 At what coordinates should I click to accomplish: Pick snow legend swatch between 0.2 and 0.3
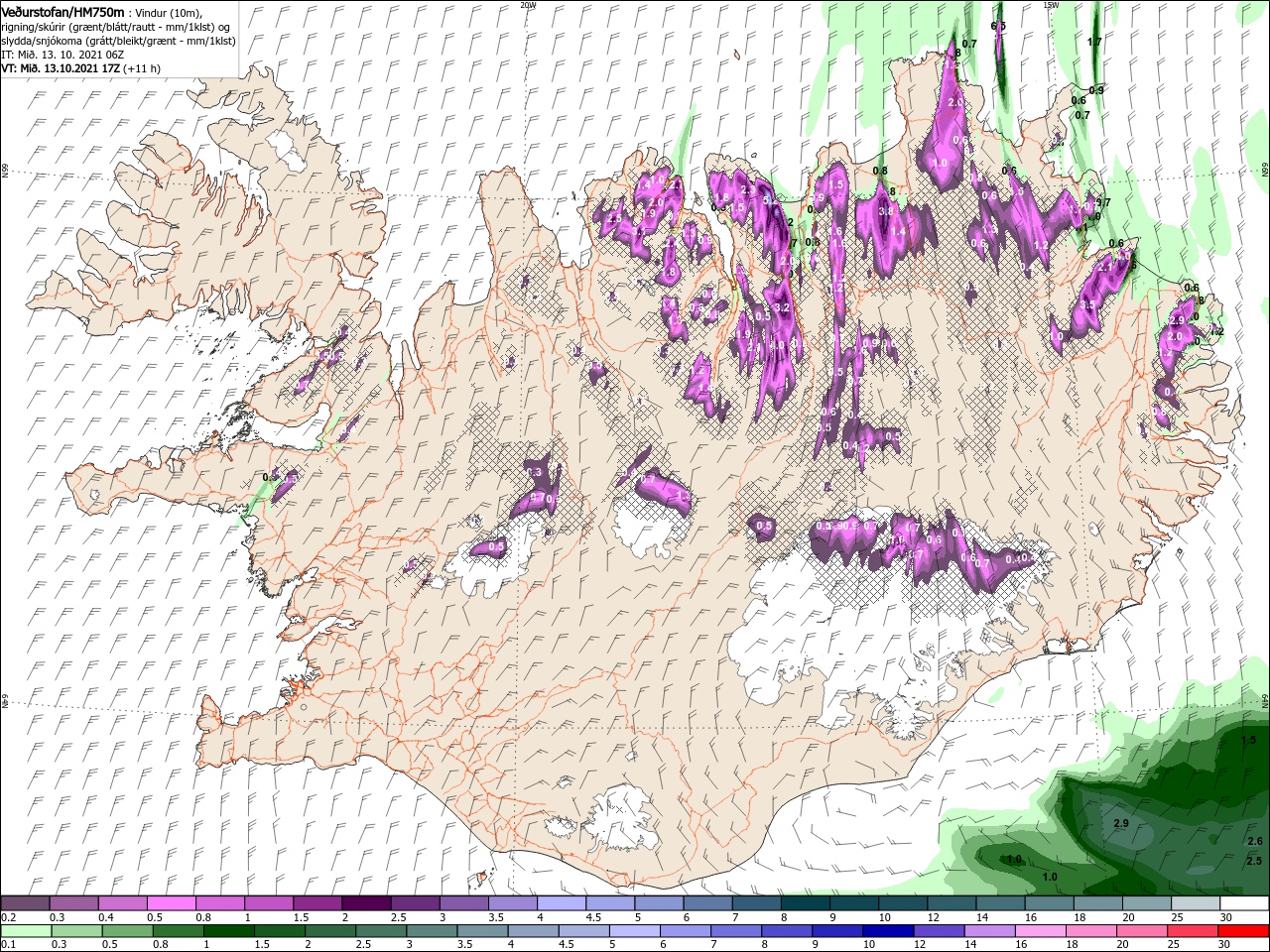click(25, 903)
